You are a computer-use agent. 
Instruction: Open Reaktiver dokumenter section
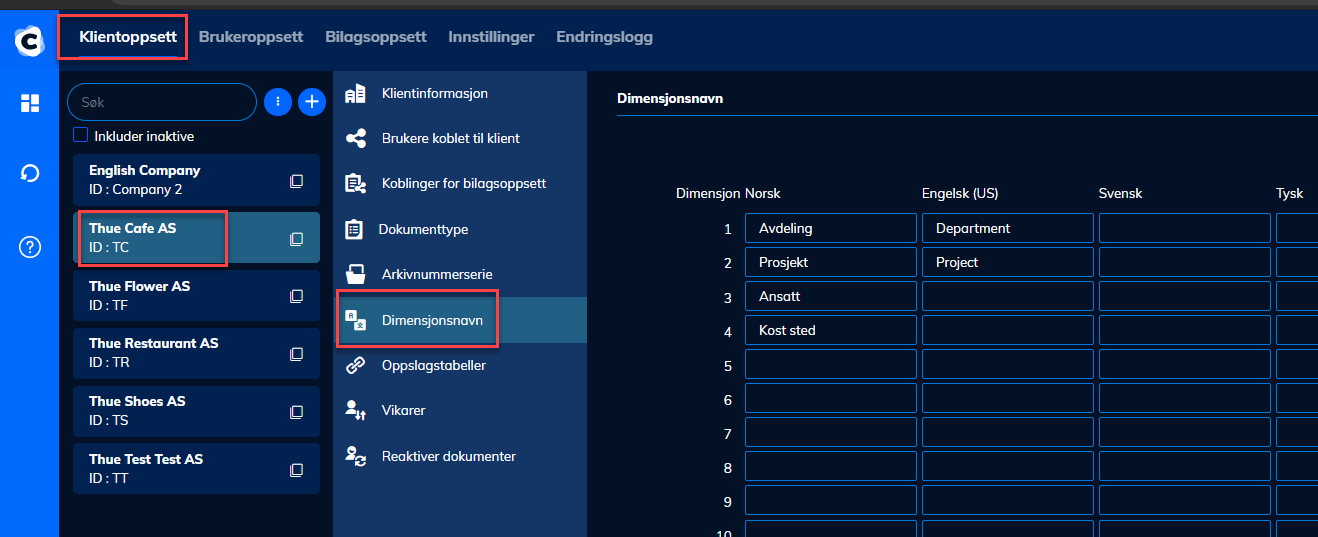[x=448, y=457]
